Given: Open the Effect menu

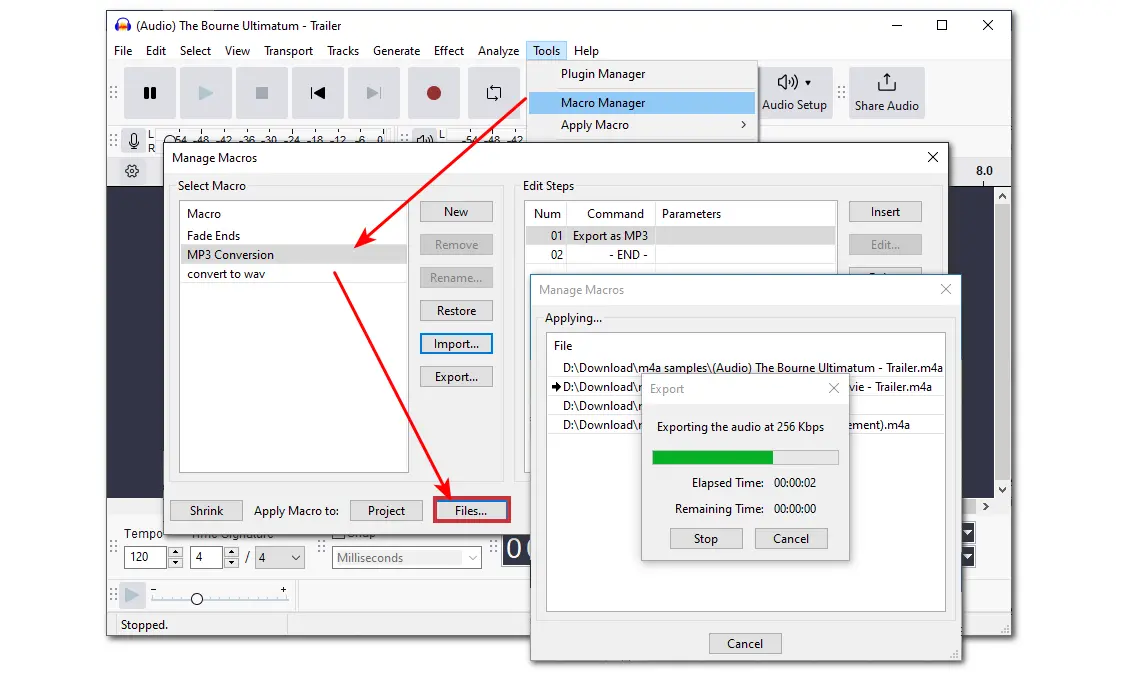Looking at the screenshot, I should click(x=448, y=51).
